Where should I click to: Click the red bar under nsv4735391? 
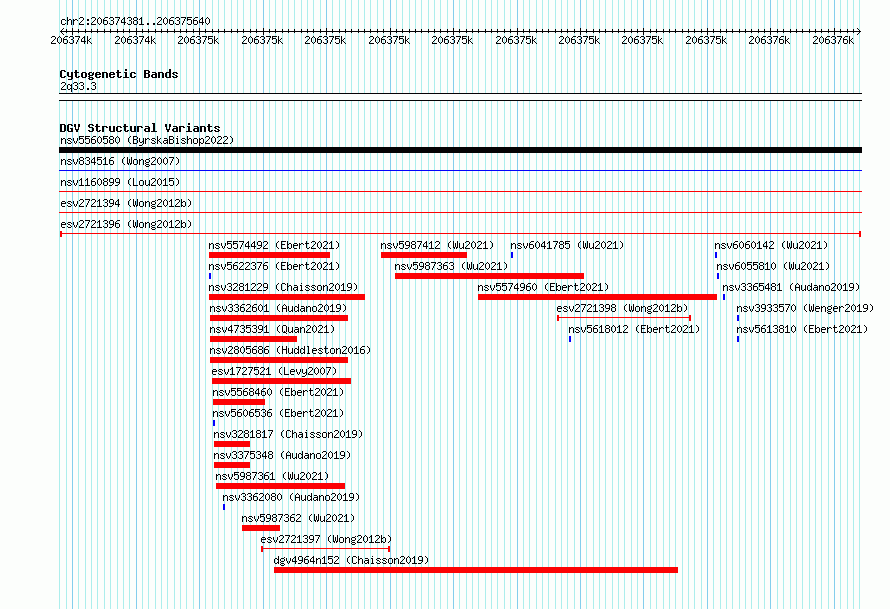pos(253,339)
